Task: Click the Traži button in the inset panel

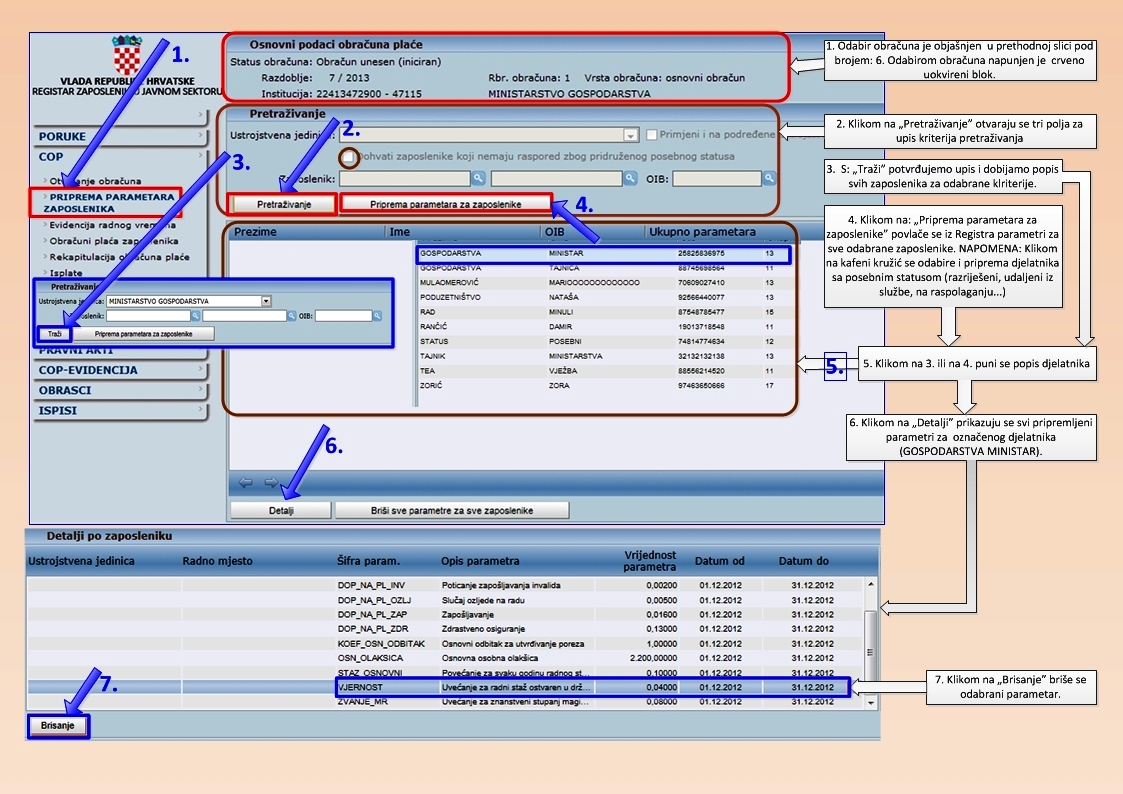Action: 54,334
